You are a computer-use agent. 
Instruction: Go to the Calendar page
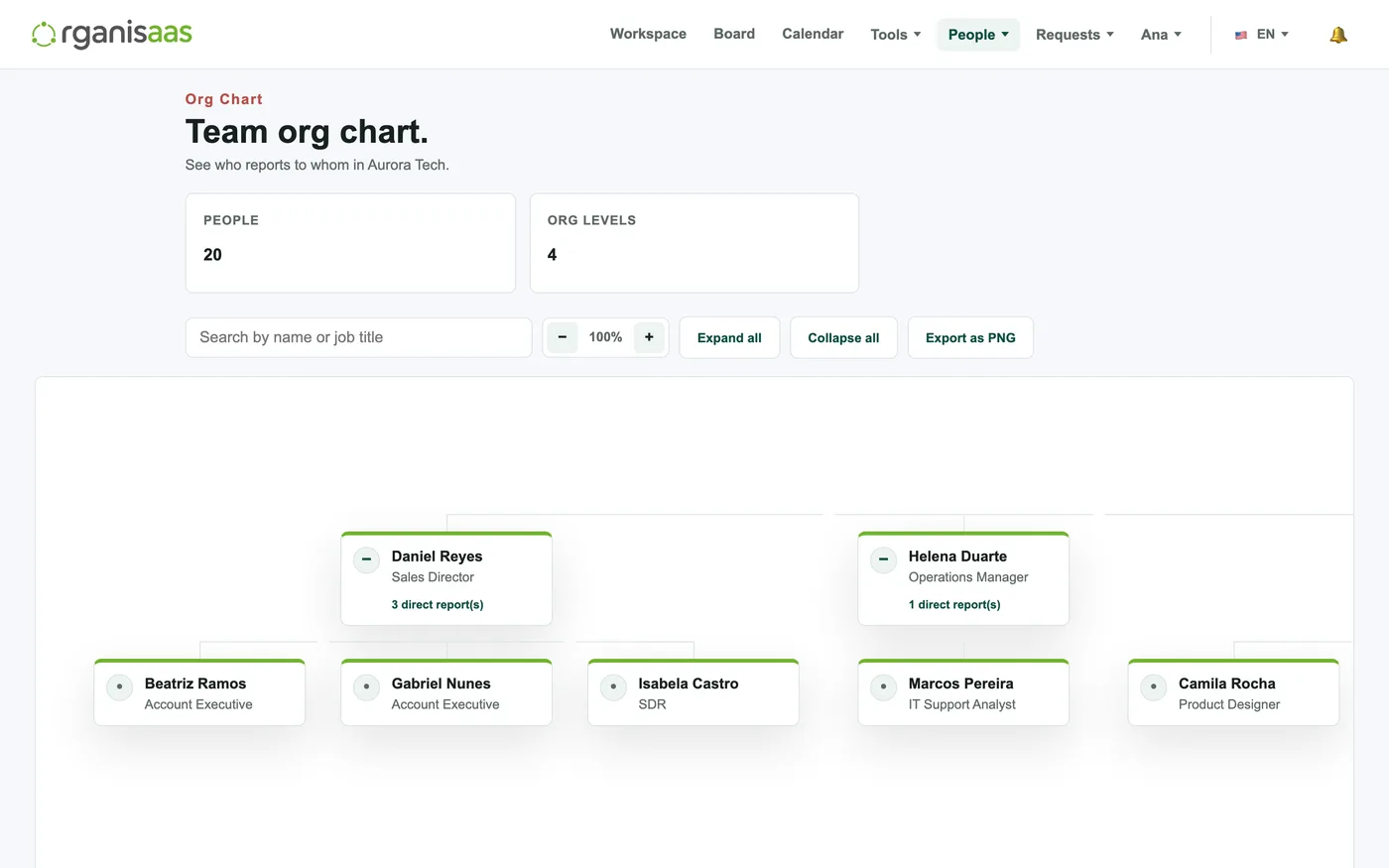pos(813,34)
